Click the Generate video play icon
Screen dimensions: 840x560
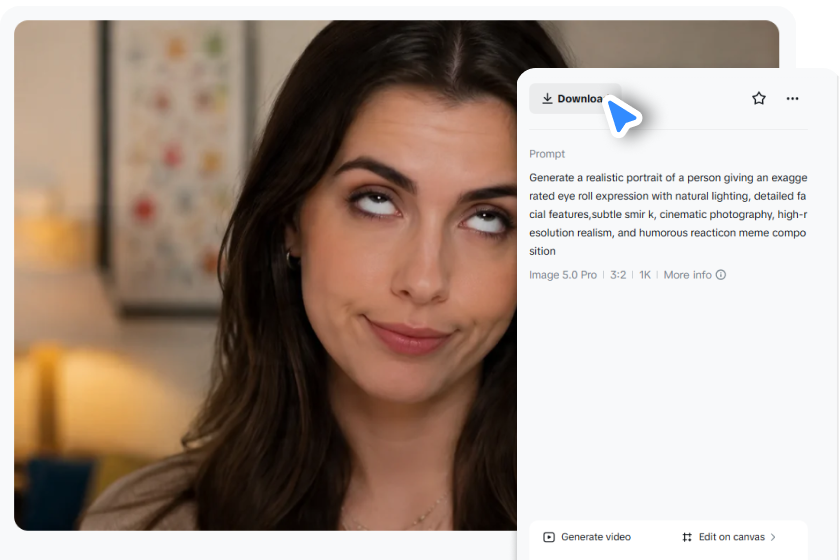coord(549,537)
